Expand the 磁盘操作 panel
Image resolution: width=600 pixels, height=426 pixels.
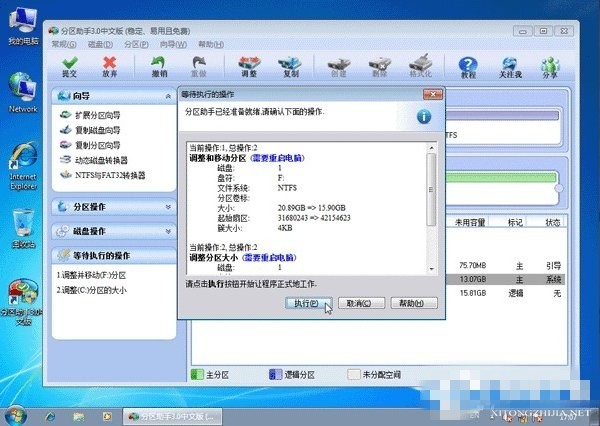point(114,231)
